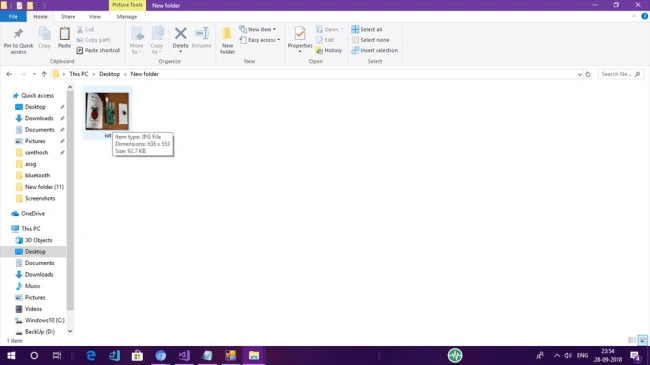Screen dimensions: 650x365
Task: Open Help question mark icon
Action: pos(644,16)
